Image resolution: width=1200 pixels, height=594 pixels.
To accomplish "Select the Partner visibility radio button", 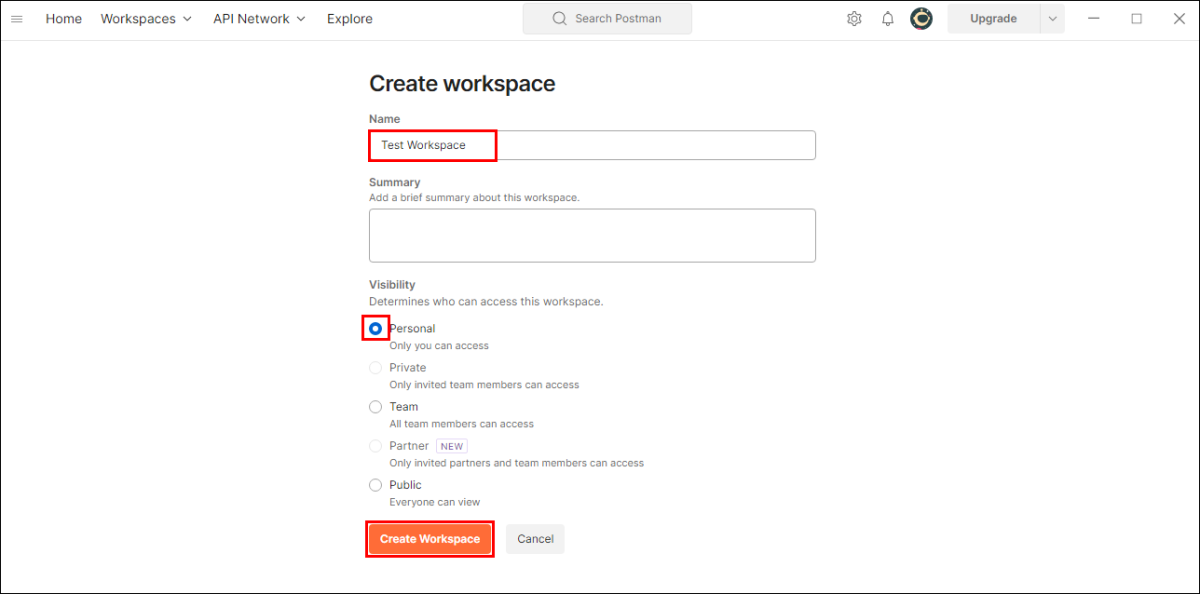I will click(x=376, y=446).
